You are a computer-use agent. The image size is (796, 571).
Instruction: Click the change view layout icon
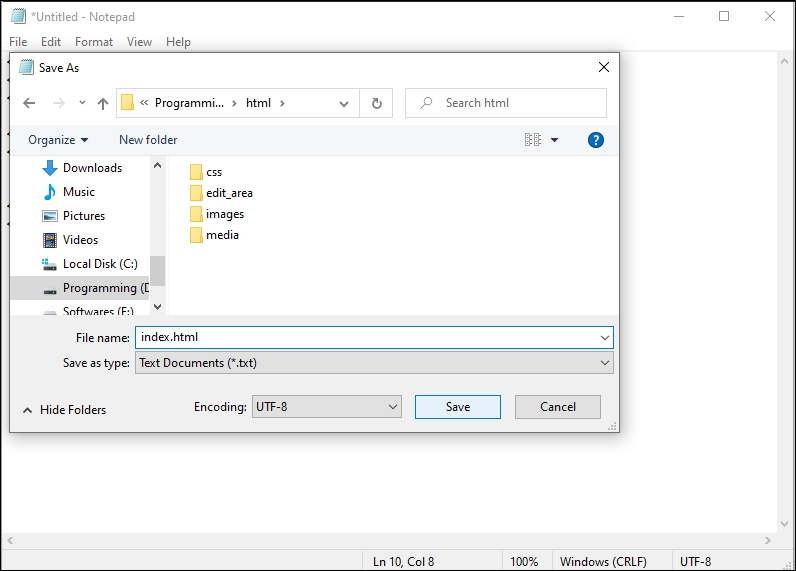[x=533, y=140]
